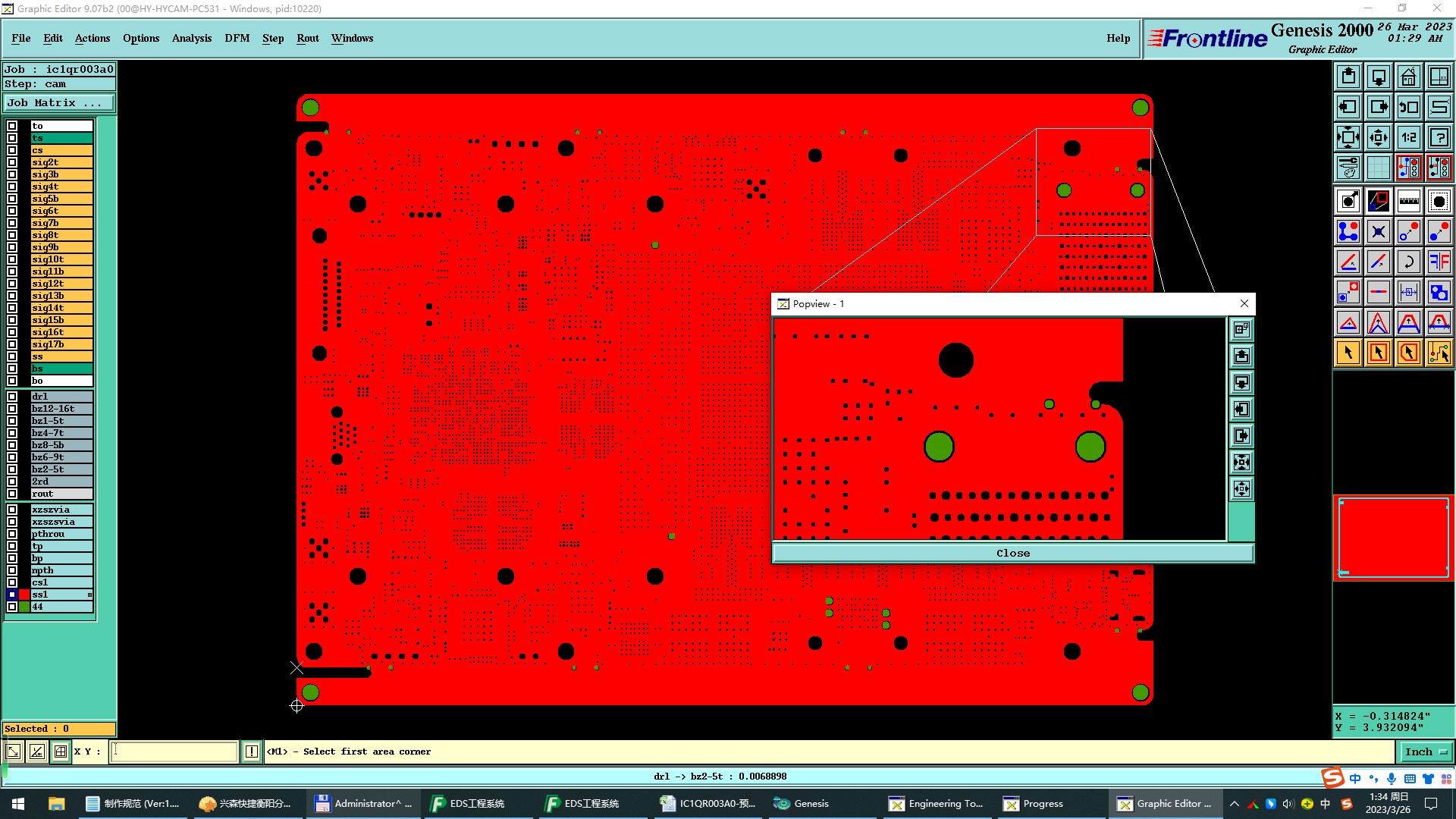
Task: Open the Inch units dropdown
Action: coord(1426,752)
